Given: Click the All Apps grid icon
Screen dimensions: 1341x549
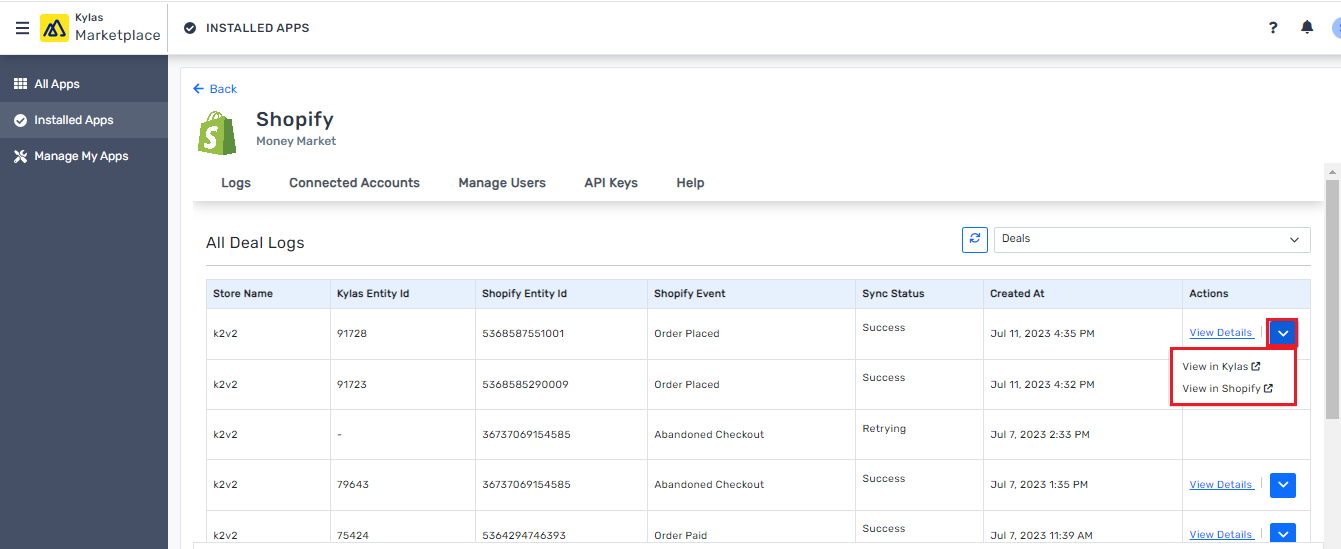Looking at the screenshot, I should click(x=20, y=84).
